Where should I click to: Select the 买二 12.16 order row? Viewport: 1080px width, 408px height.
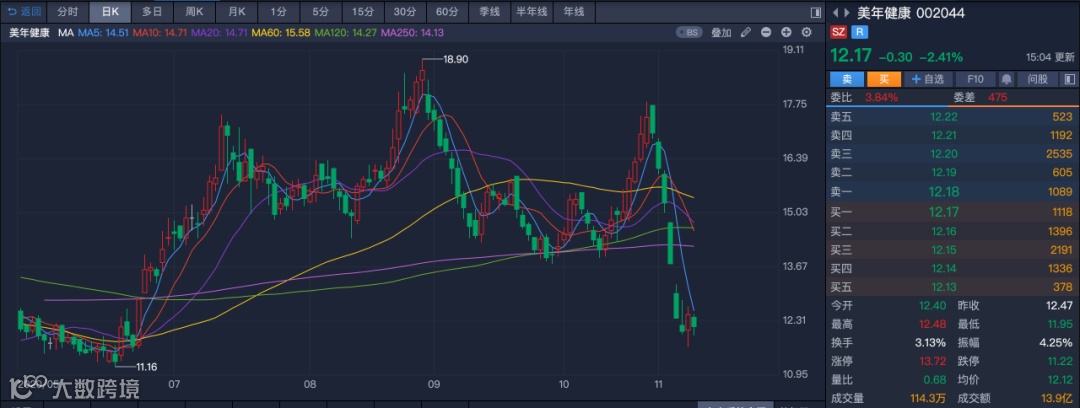tap(953, 231)
